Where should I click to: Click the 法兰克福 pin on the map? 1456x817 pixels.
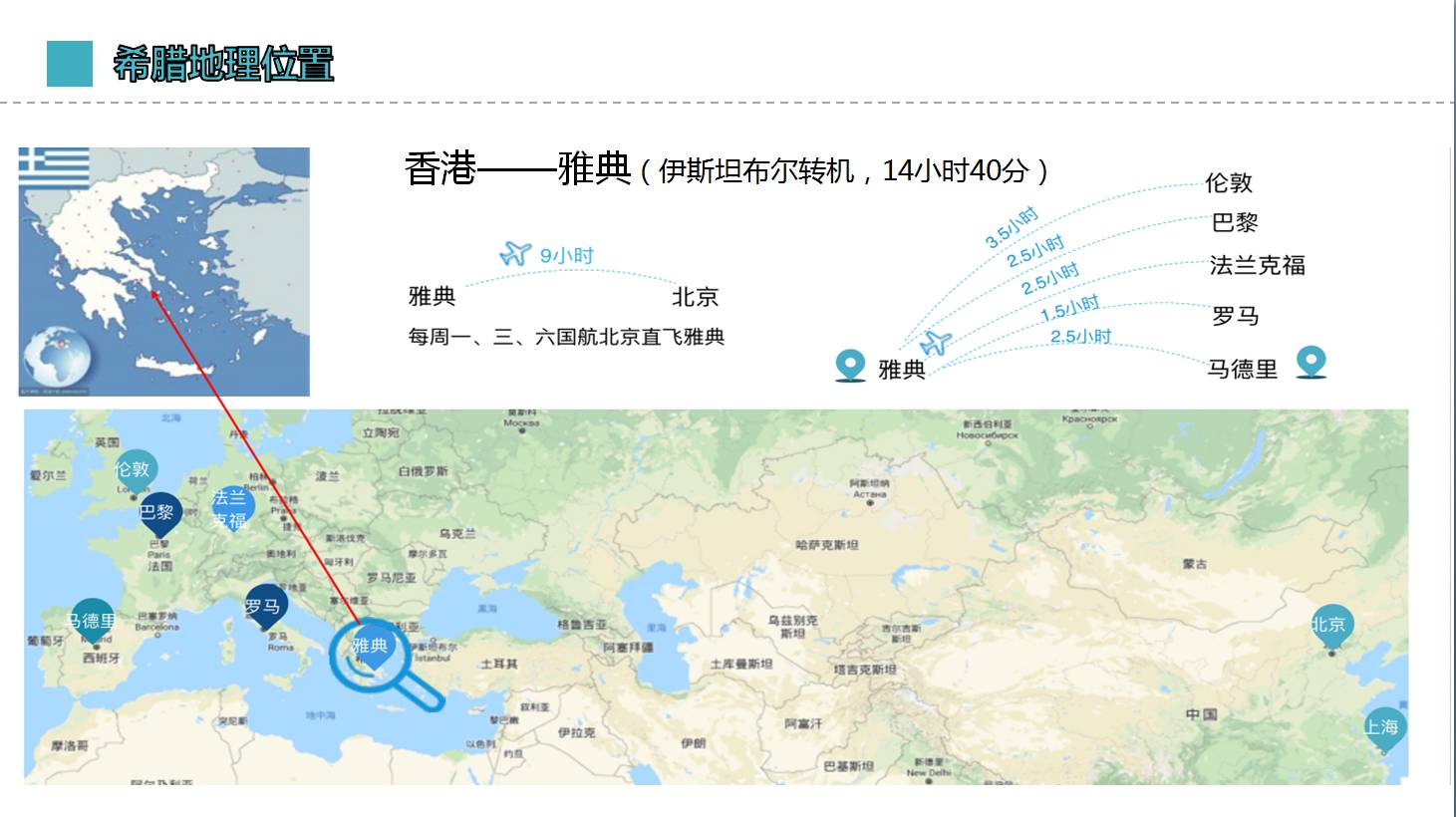231,507
